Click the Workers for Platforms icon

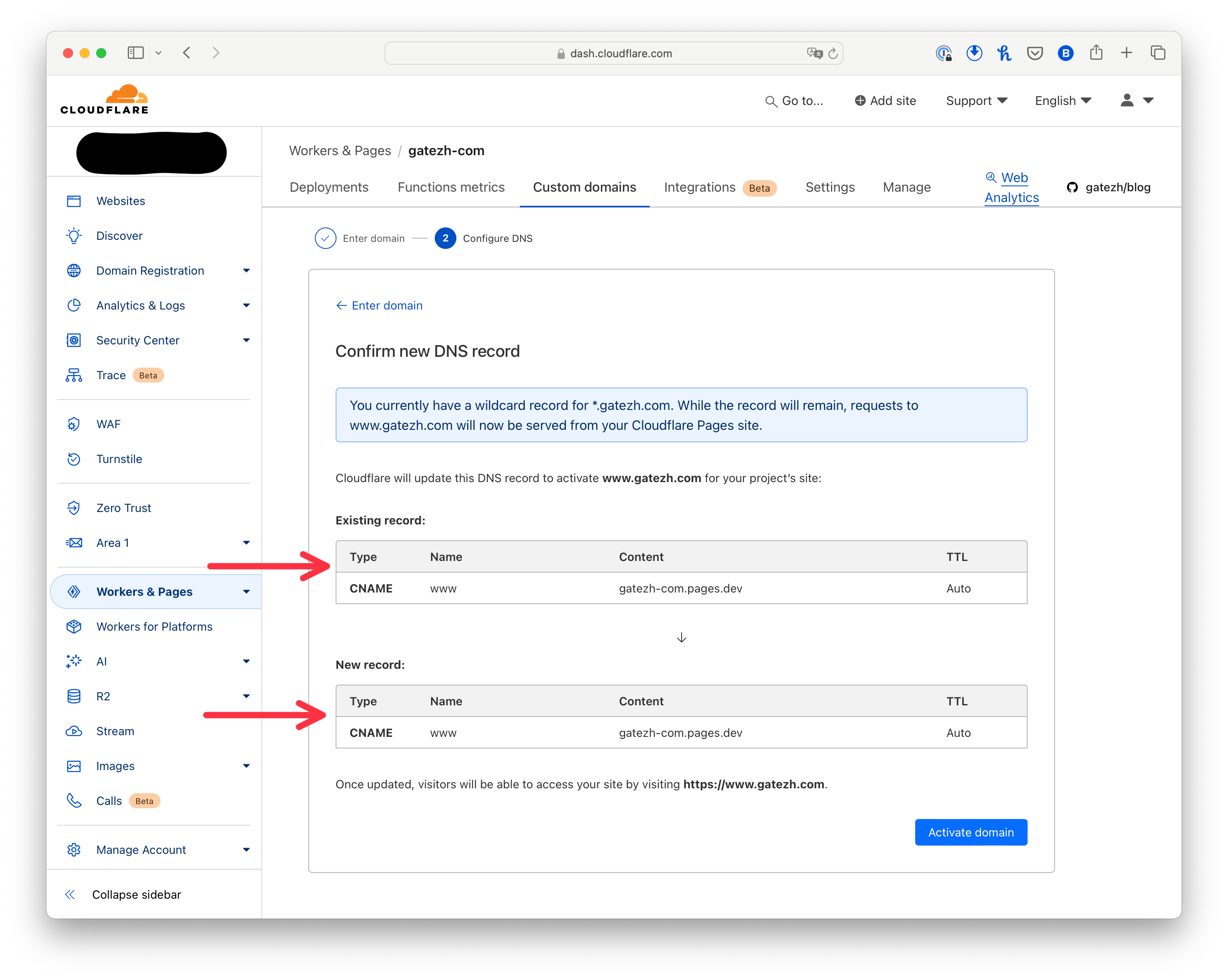click(74, 627)
